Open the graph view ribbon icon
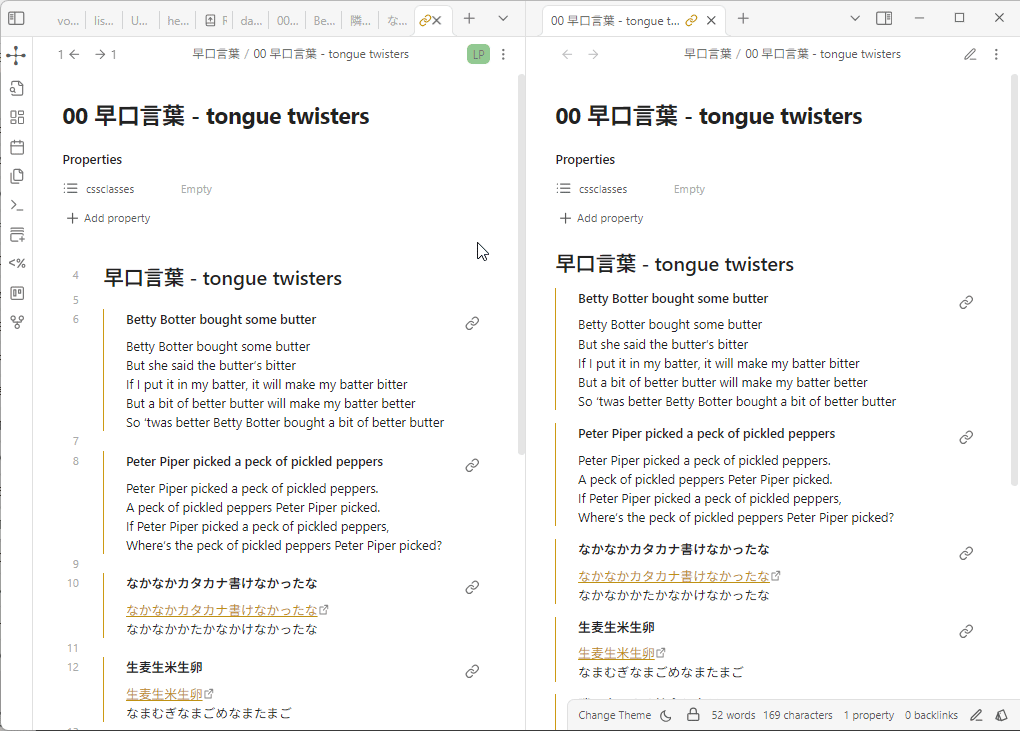Viewport: 1020px width, 731px height. [16, 55]
